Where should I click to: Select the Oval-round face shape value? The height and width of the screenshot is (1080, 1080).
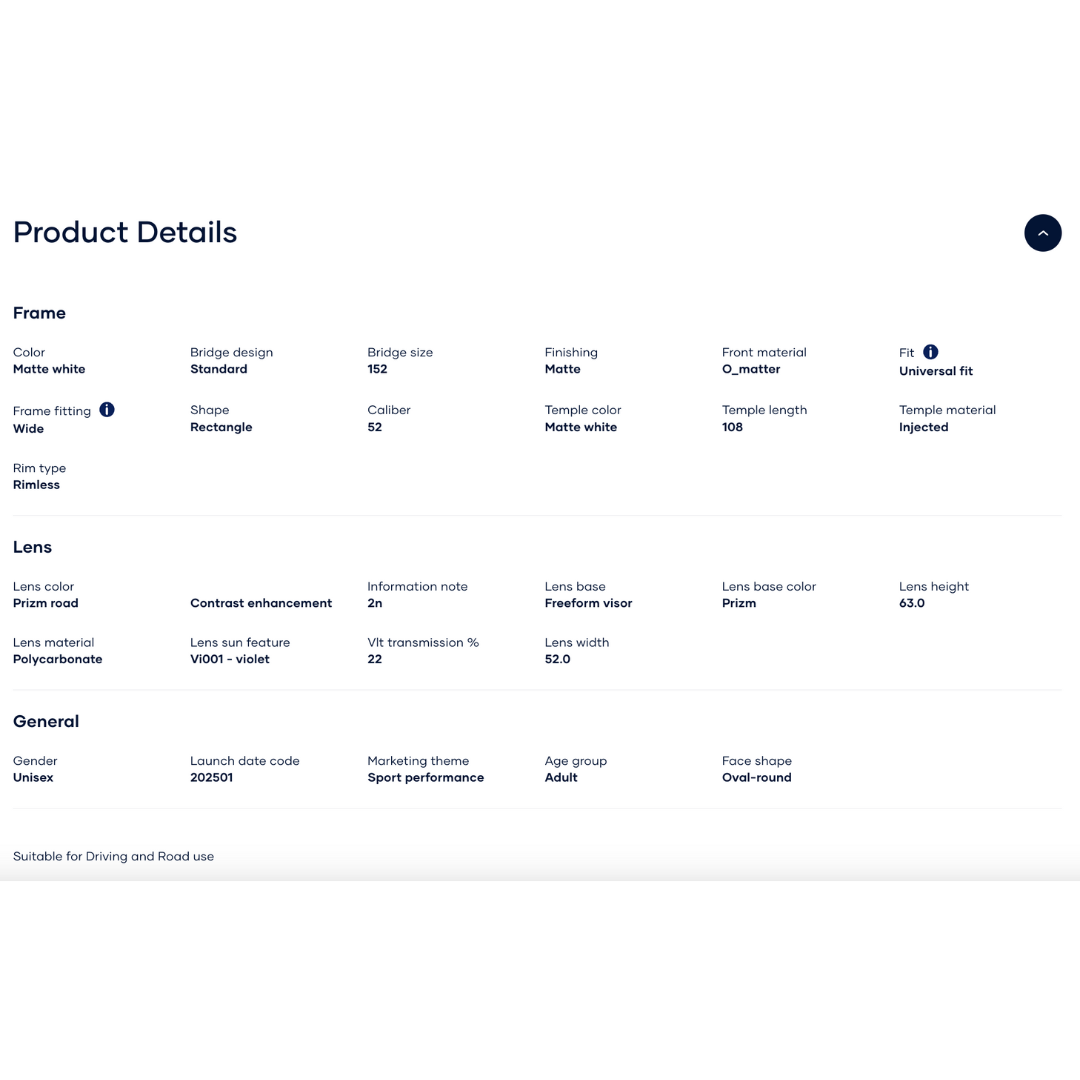coord(756,777)
